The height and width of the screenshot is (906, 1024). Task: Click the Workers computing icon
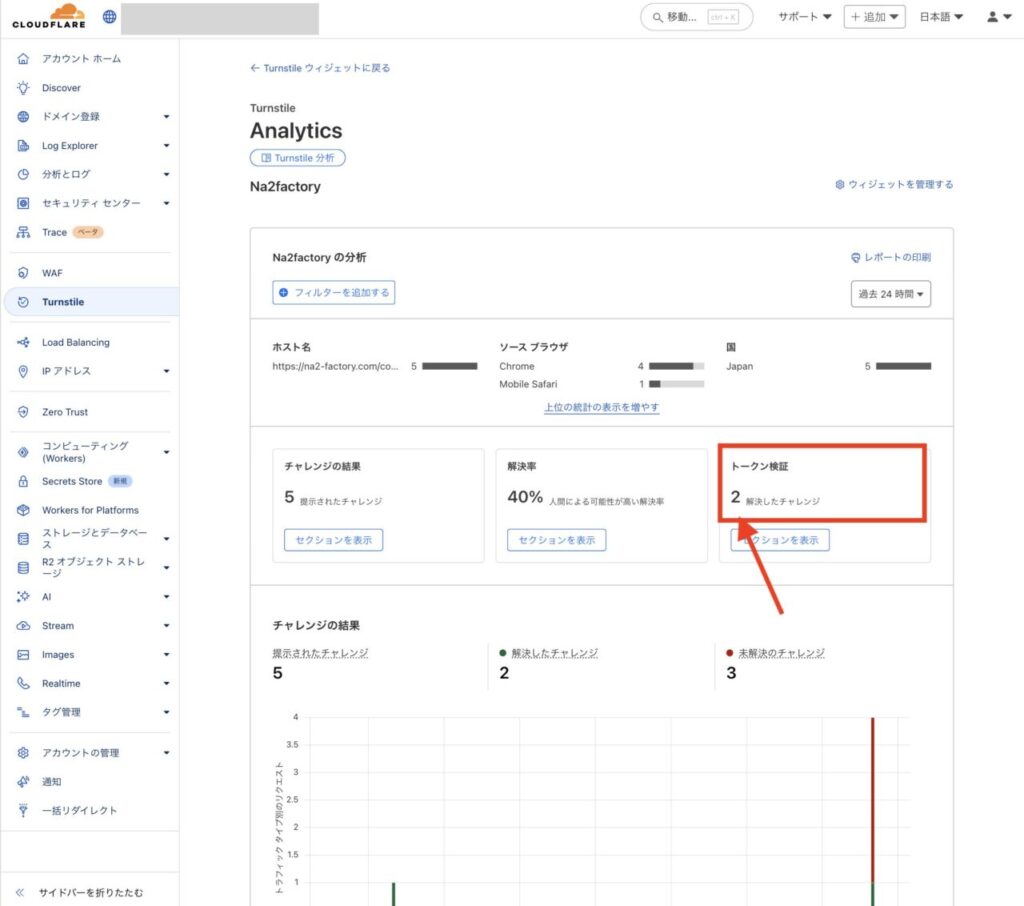click(x=23, y=452)
